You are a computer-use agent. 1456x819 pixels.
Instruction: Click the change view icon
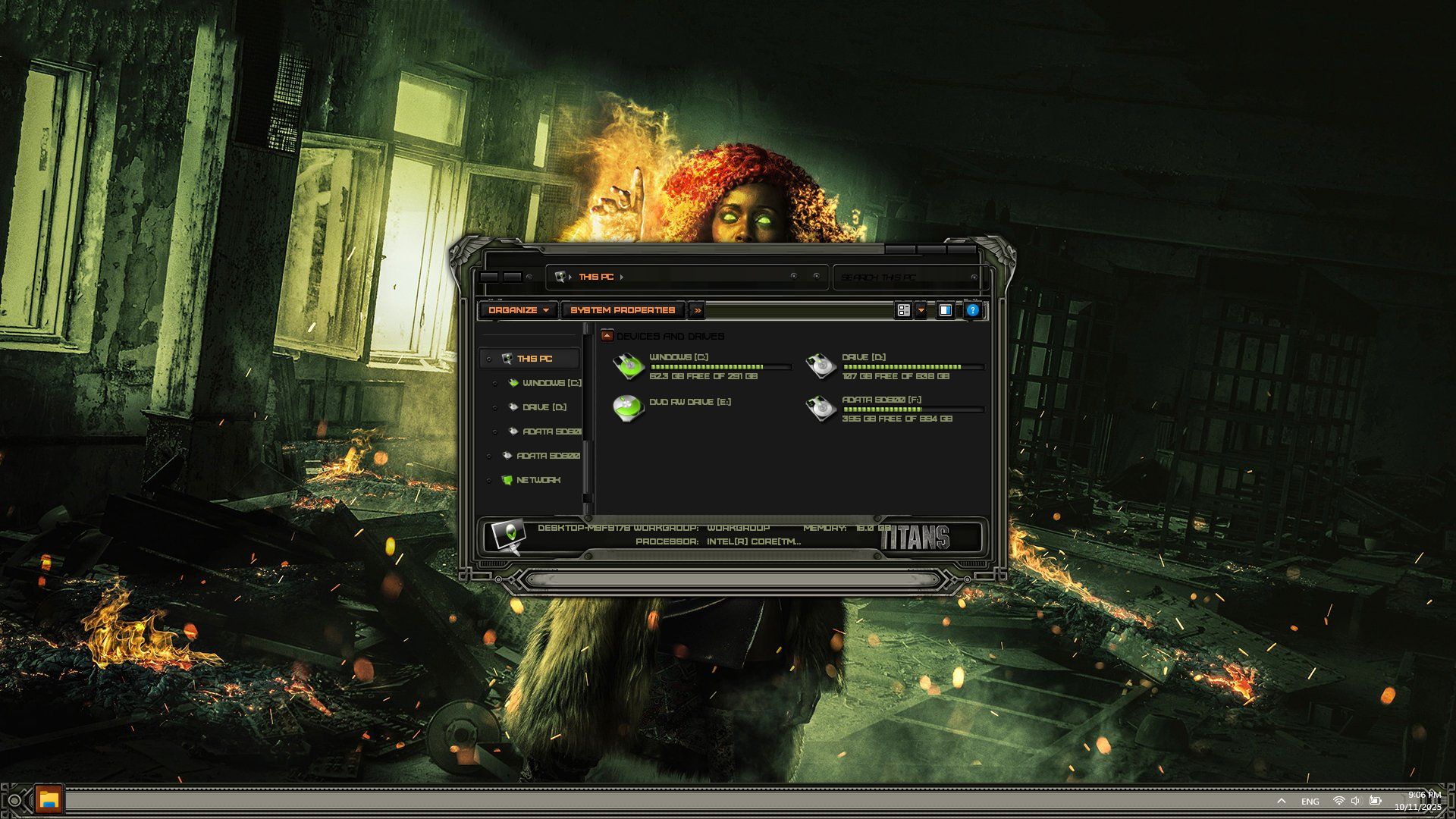[x=903, y=310]
